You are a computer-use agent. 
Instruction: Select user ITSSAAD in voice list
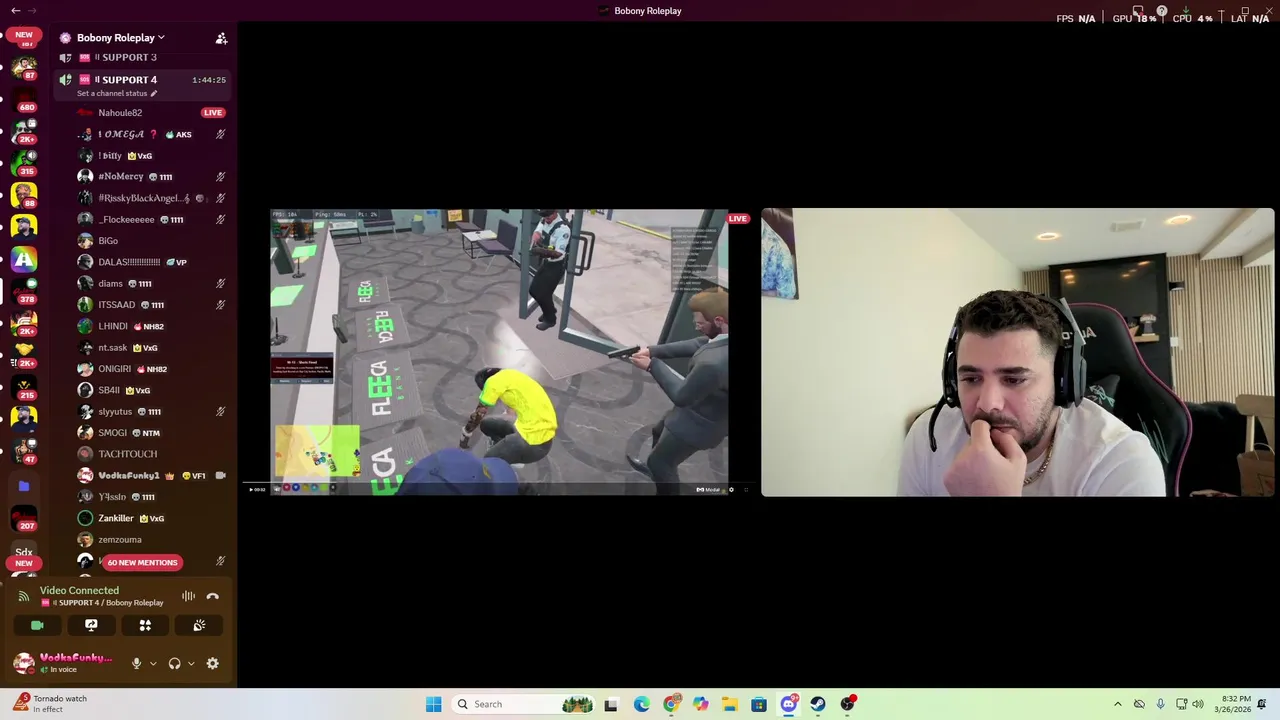pyautogui.click(x=150, y=305)
